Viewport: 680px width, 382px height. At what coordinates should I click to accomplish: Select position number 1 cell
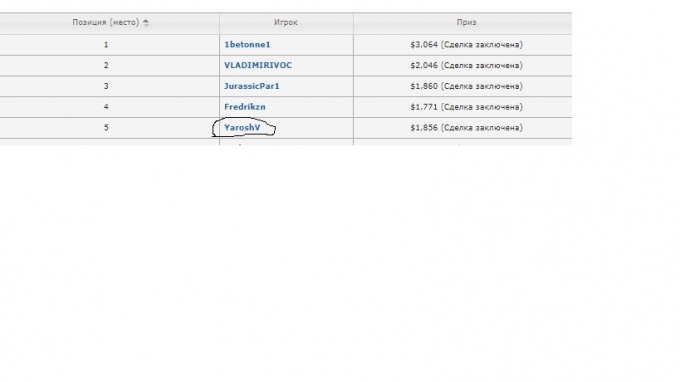pos(110,45)
